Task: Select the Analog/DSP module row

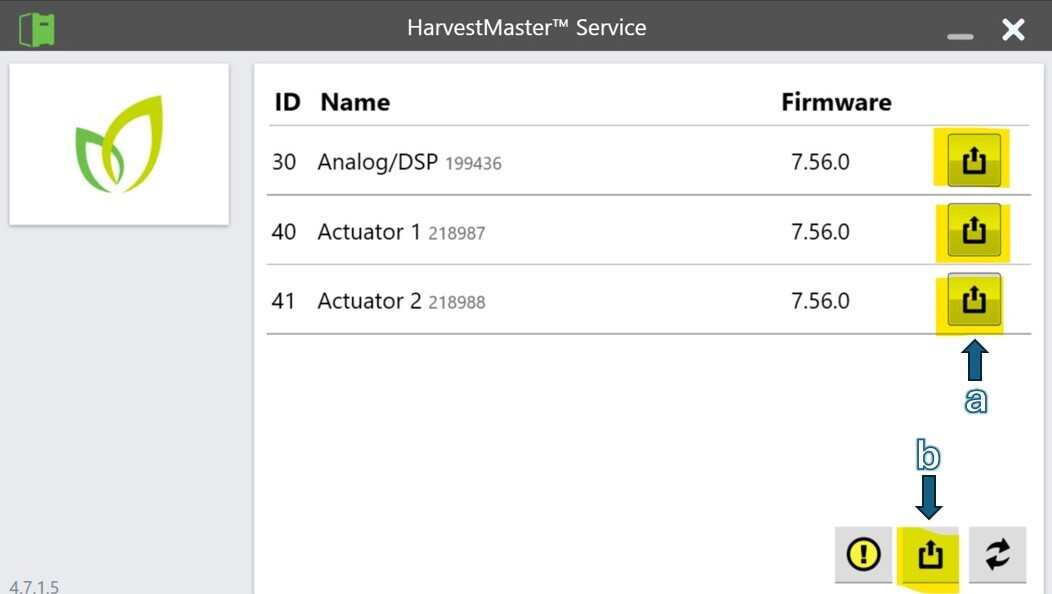Action: (x=377, y=161)
